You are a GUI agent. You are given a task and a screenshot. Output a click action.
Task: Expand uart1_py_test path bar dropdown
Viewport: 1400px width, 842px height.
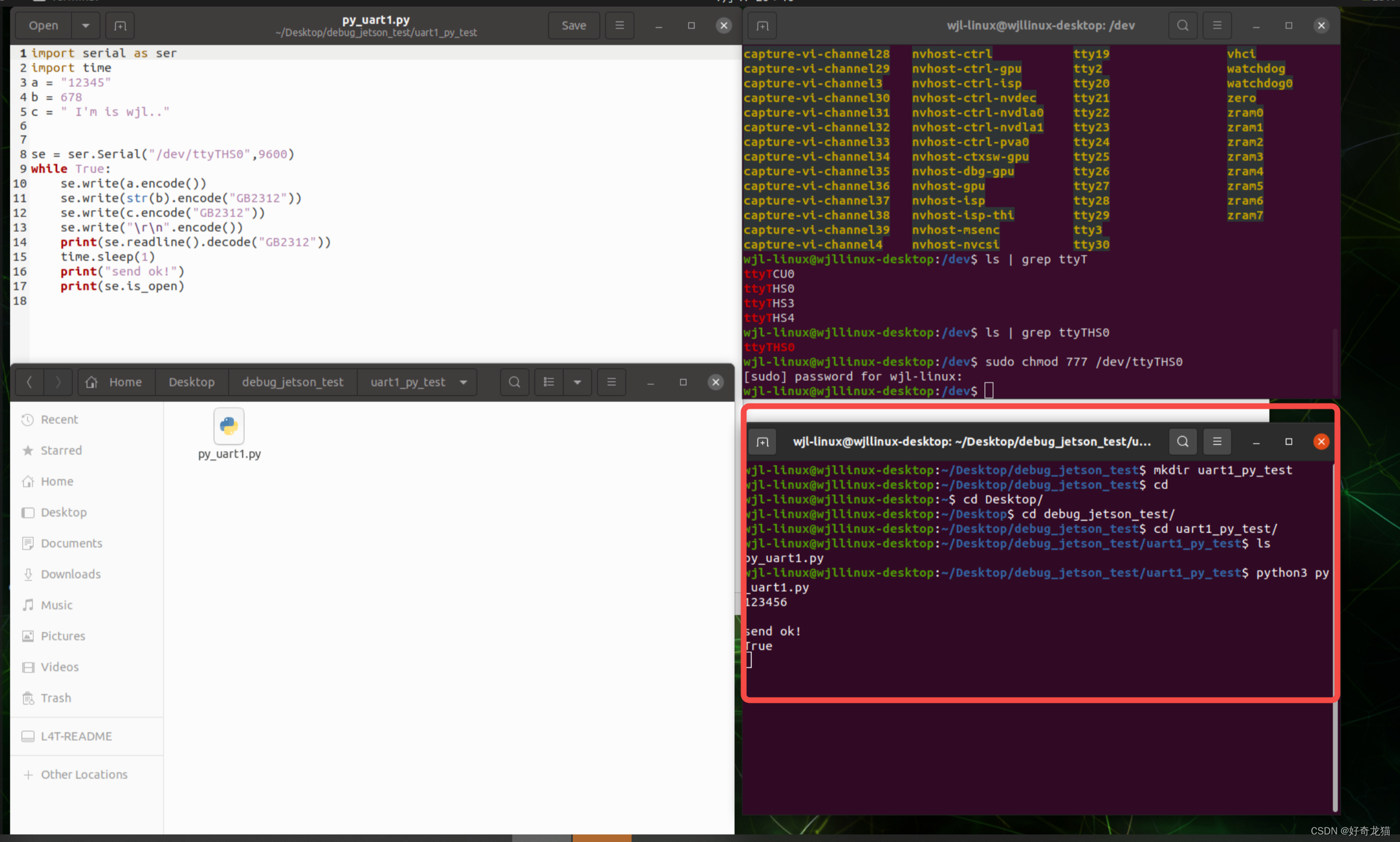tap(463, 382)
